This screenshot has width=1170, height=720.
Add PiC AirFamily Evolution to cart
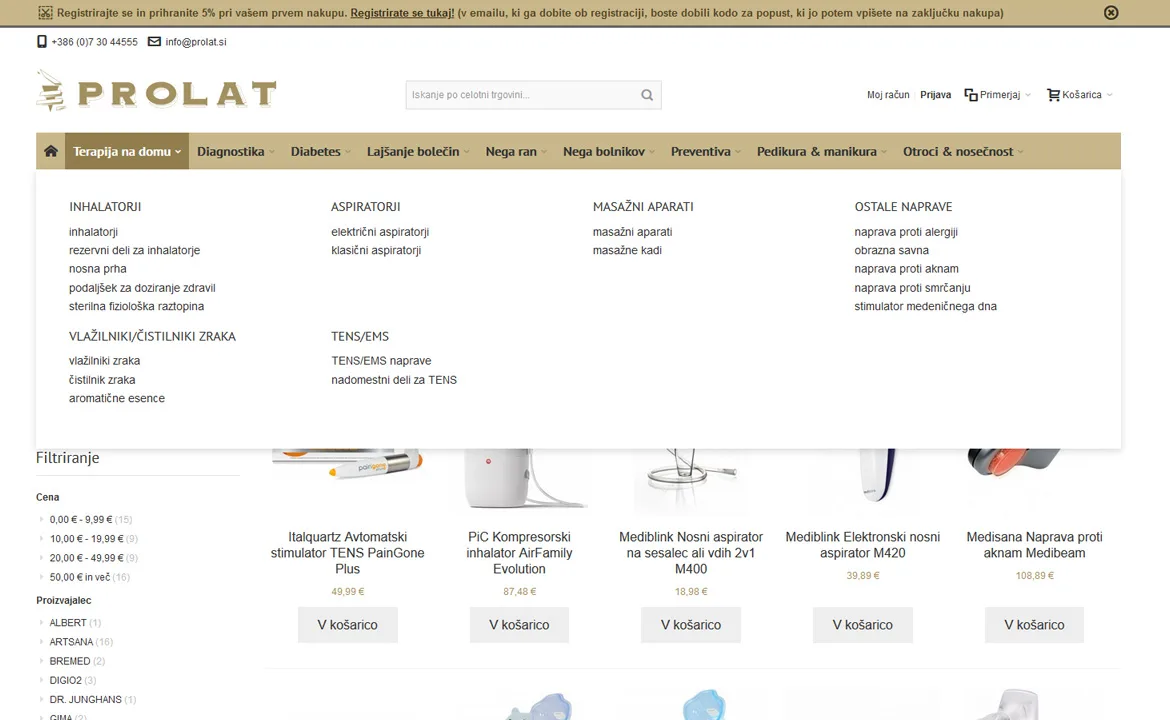click(519, 625)
